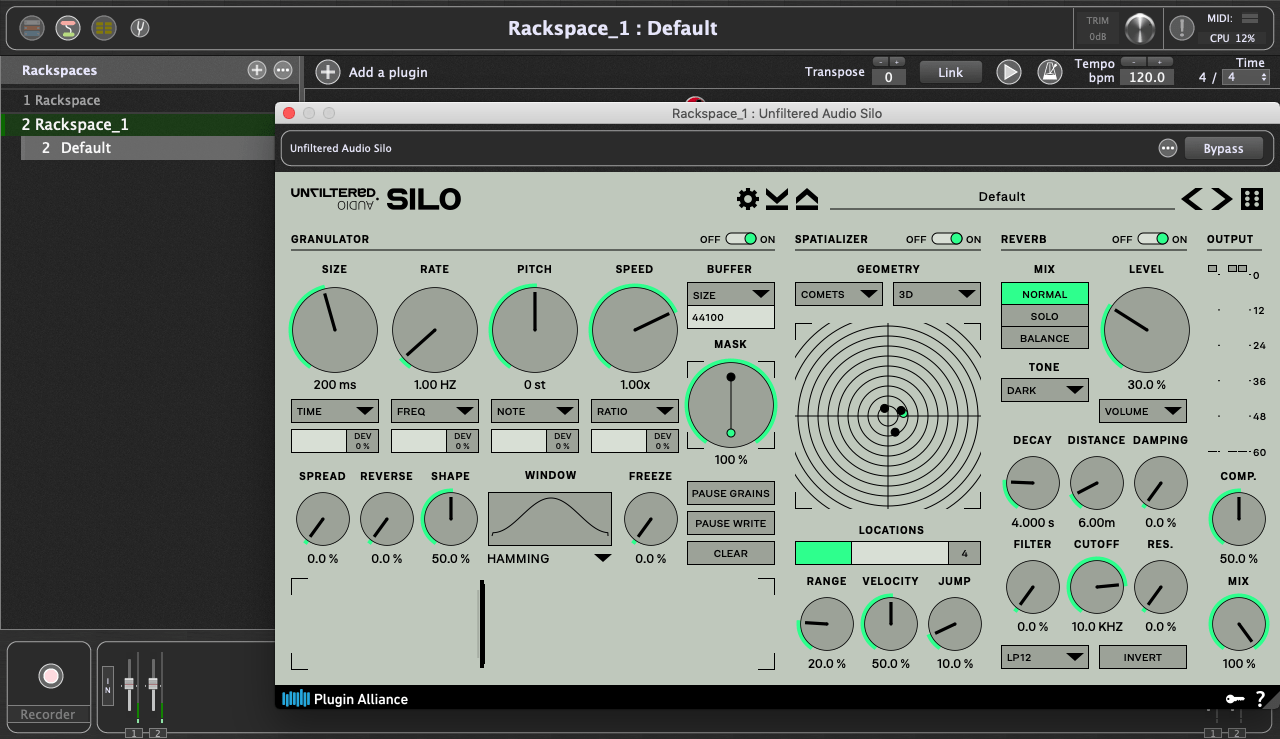The height and width of the screenshot is (739, 1280).
Task: Open the DARK tone dropdown
Action: point(1045,390)
